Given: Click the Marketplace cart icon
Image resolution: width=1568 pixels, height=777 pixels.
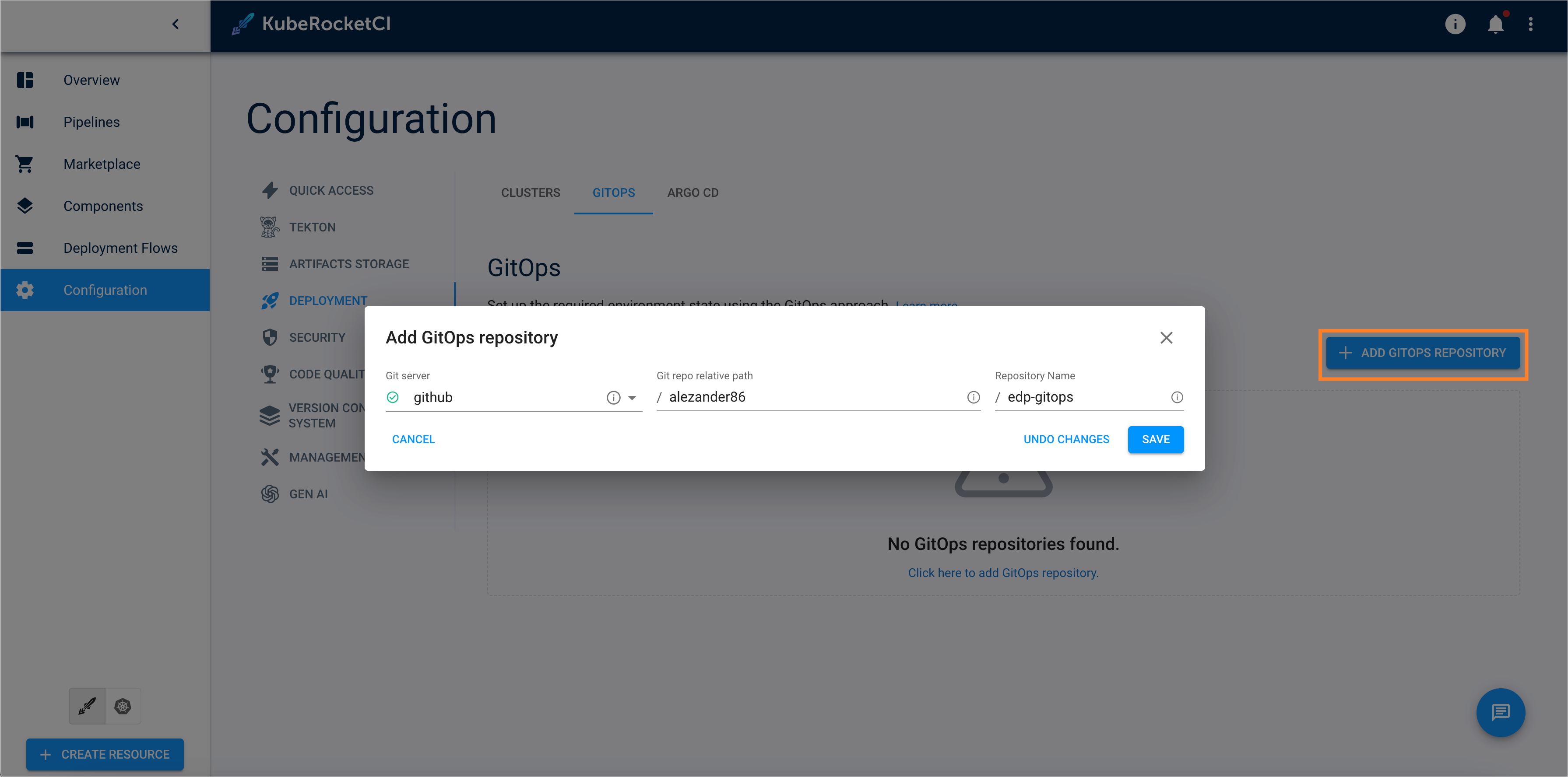Looking at the screenshot, I should (25, 164).
